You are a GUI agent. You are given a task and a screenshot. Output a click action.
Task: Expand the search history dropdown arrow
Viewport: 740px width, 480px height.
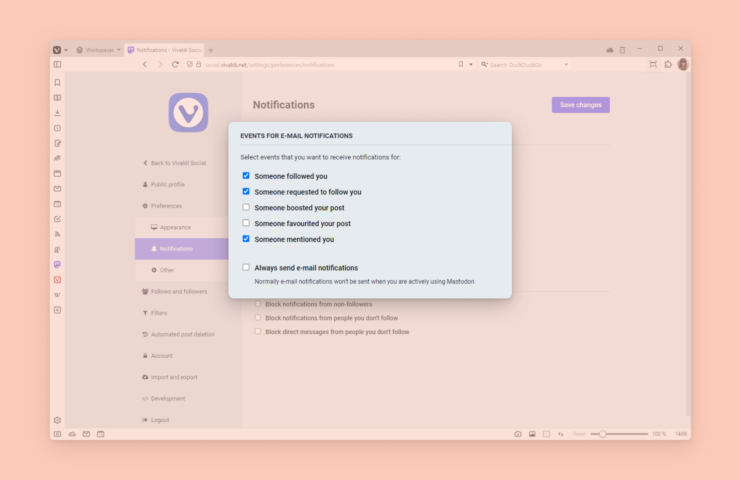[x=566, y=65]
